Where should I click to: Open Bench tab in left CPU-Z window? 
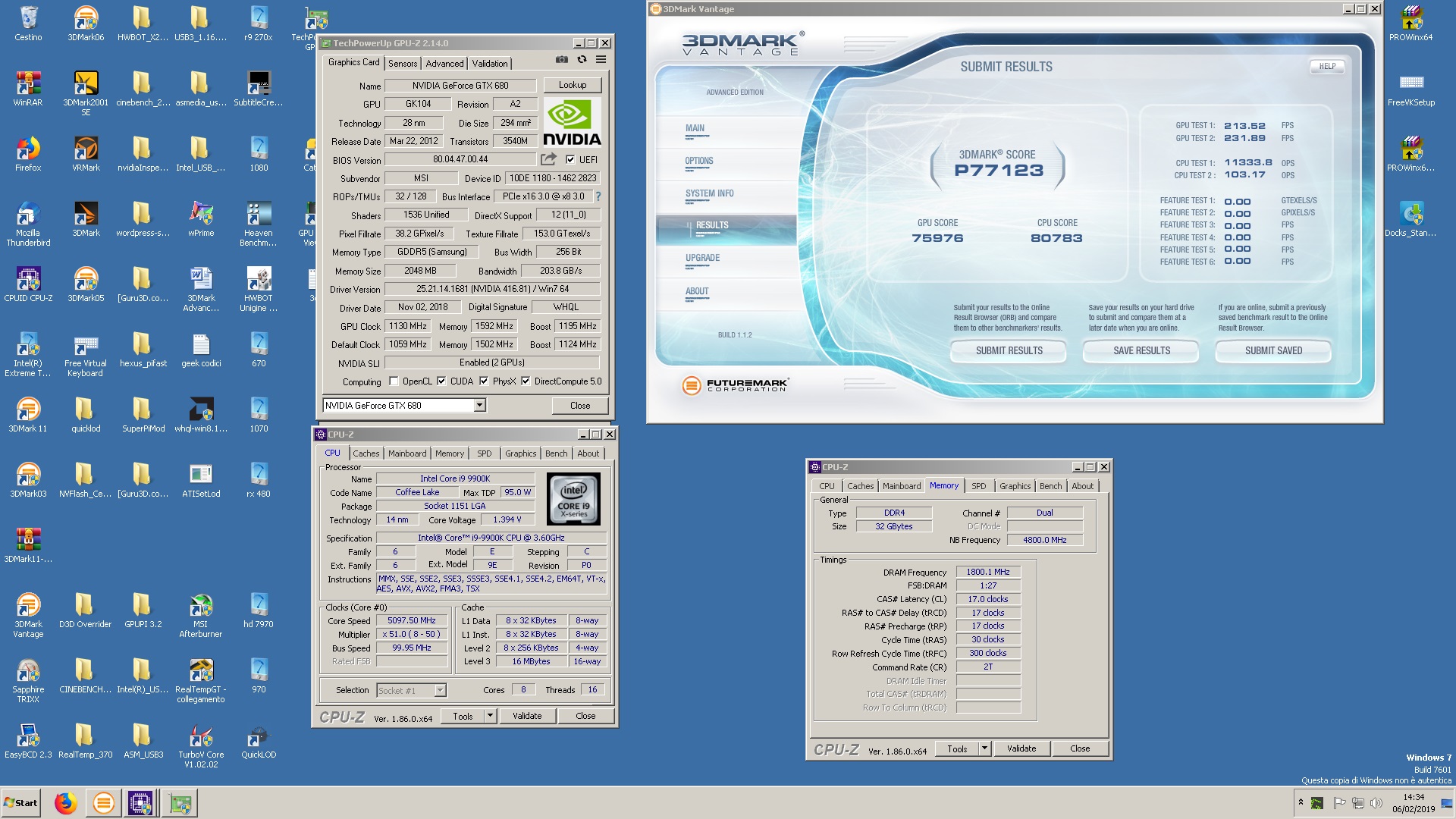click(x=556, y=453)
